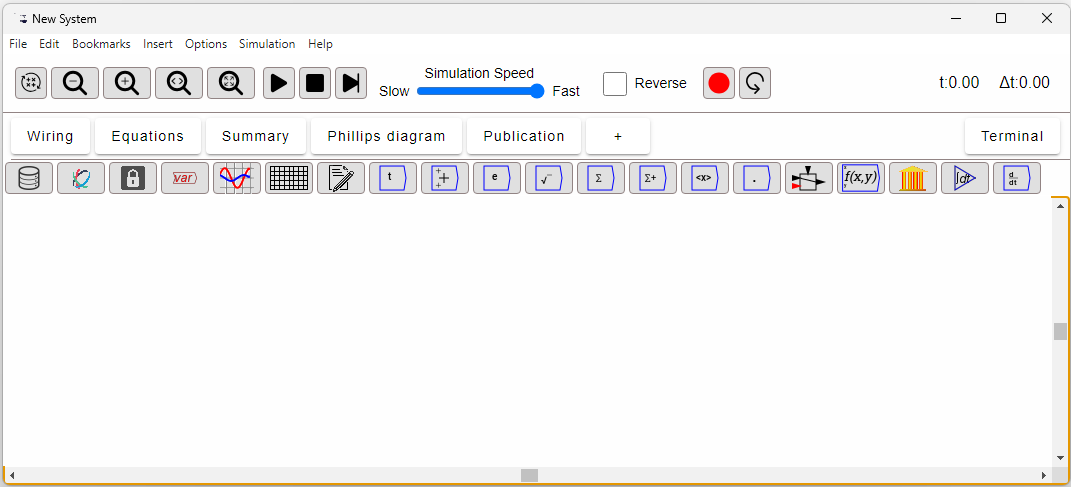
Task: Open the Bookmarks menu
Action: tap(101, 44)
